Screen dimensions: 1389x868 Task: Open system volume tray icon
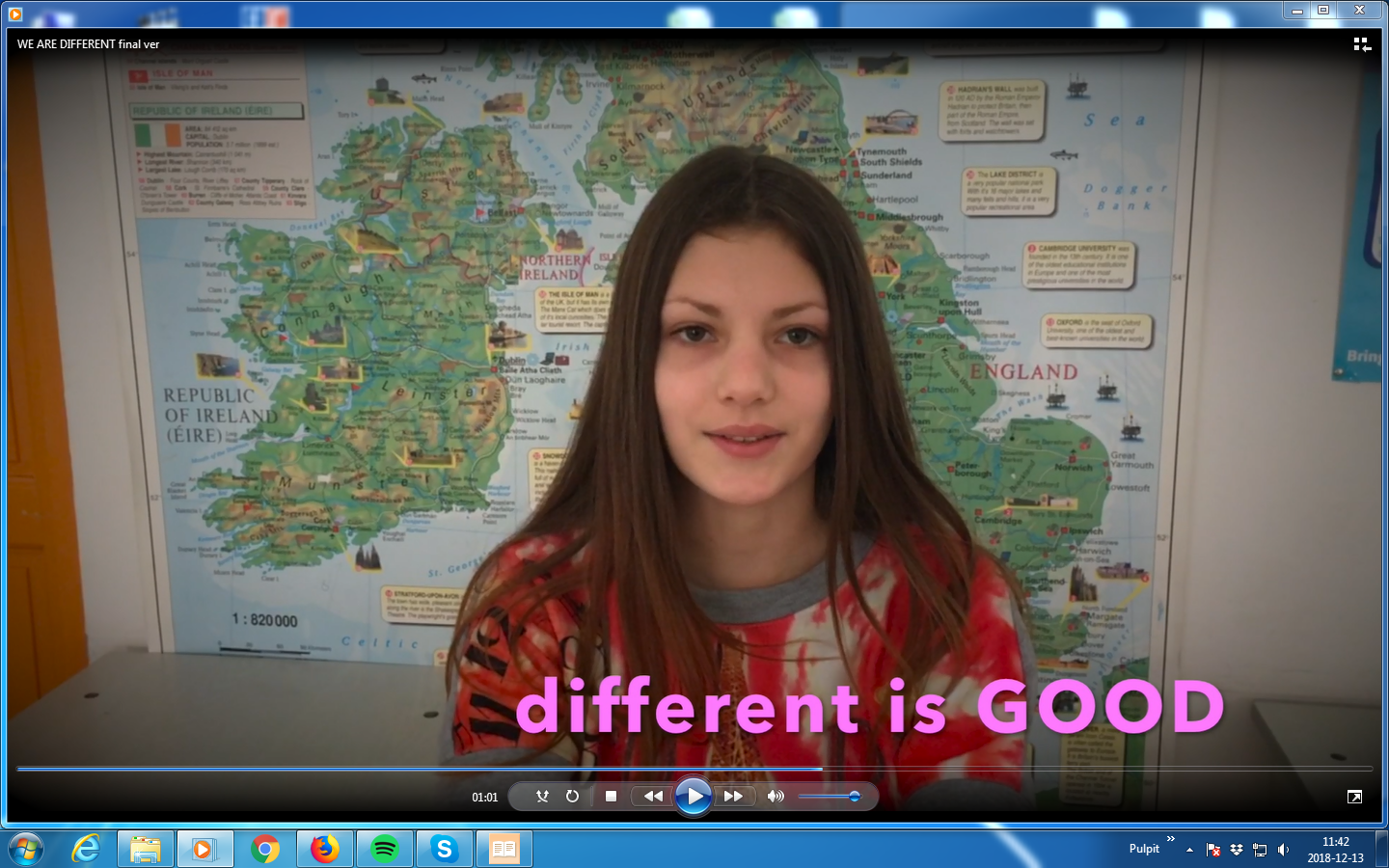[x=1283, y=850]
